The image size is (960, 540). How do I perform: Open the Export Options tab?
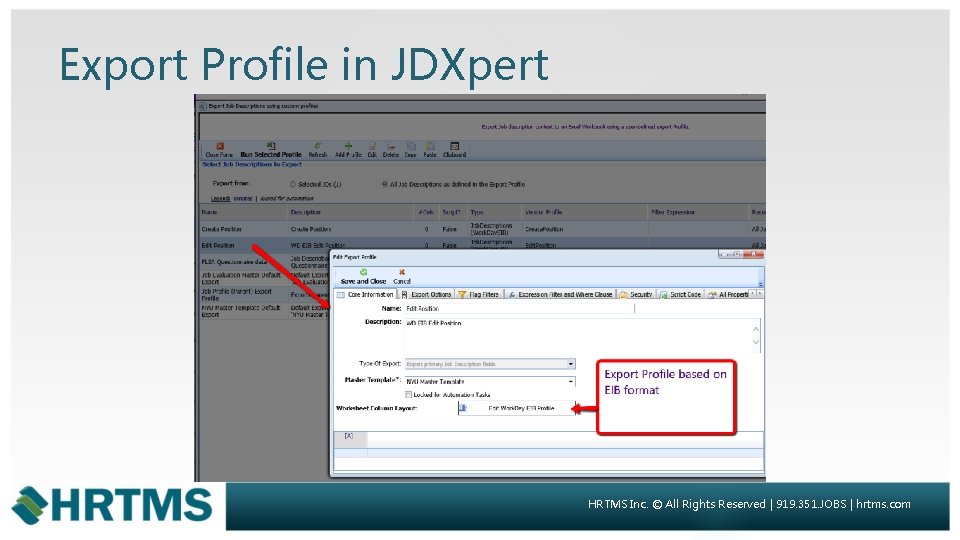[426, 294]
